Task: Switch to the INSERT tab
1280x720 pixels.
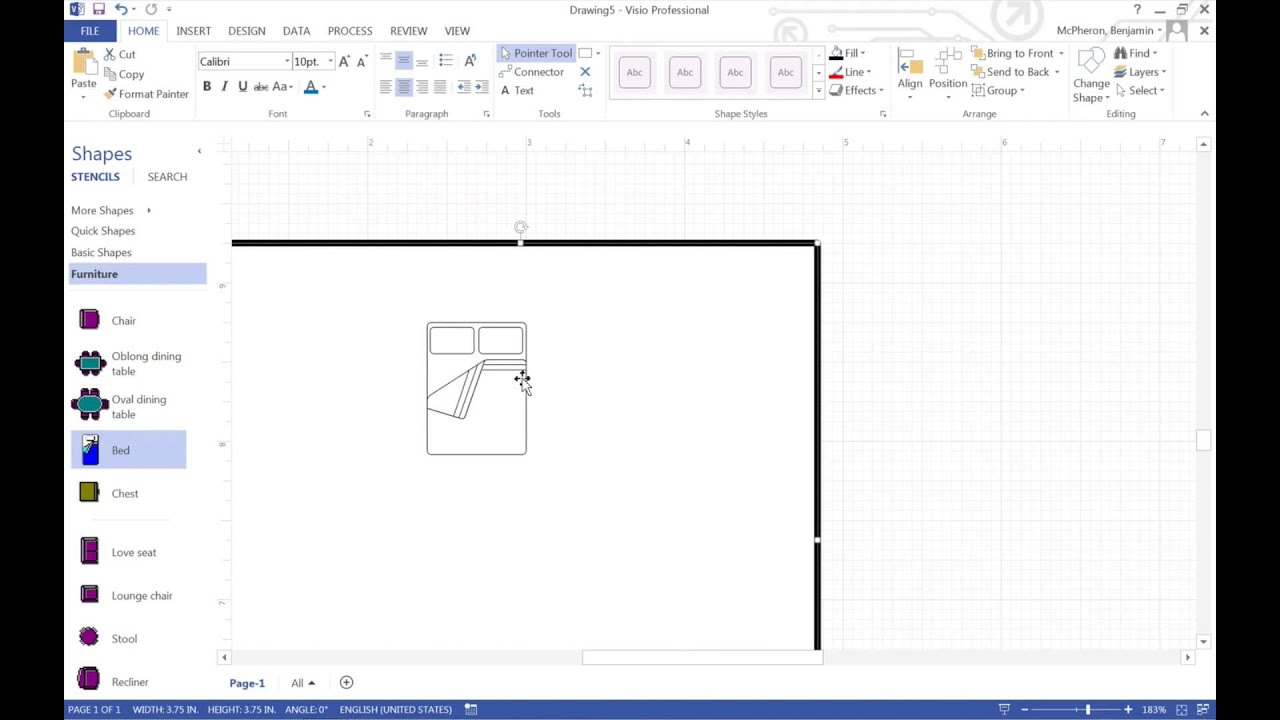Action: click(x=193, y=31)
